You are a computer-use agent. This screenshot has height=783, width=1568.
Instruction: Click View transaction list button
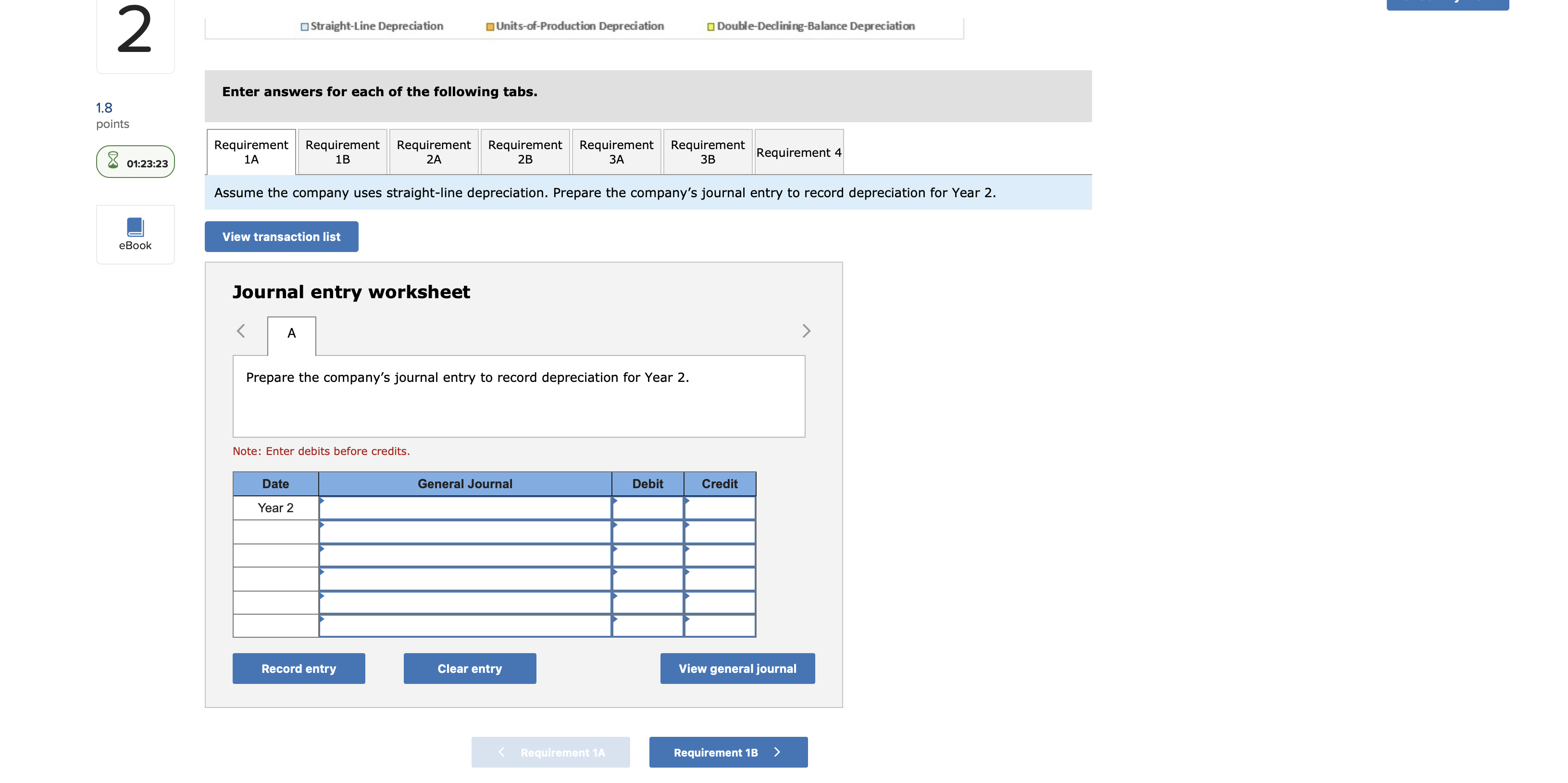pyautogui.click(x=281, y=237)
